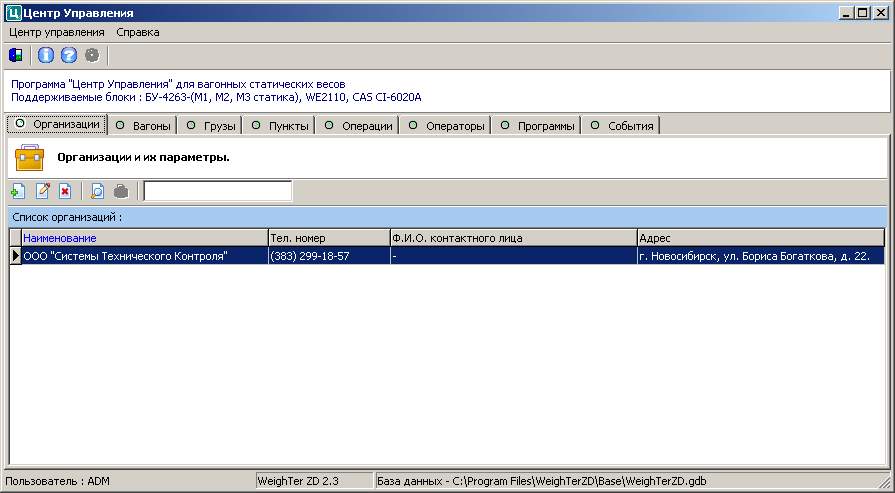The image size is (895, 493).
Task: Click the blue question mark help icon
Action: coord(69,55)
